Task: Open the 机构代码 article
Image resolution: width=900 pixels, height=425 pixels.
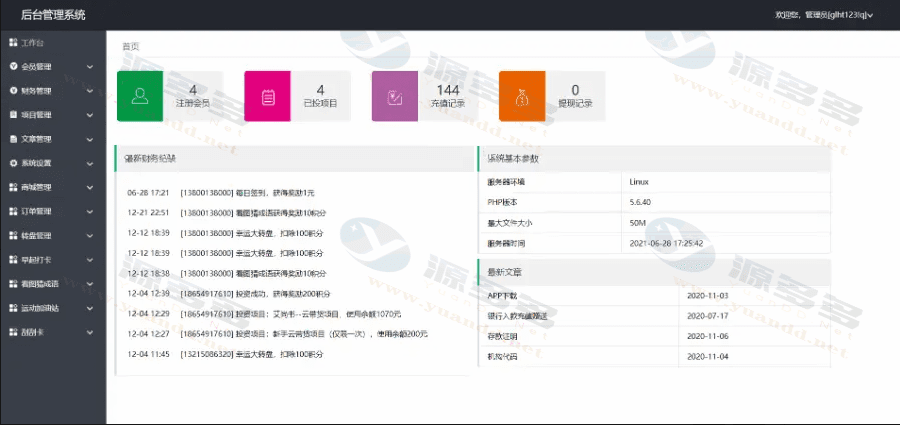Action: coord(502,357)
